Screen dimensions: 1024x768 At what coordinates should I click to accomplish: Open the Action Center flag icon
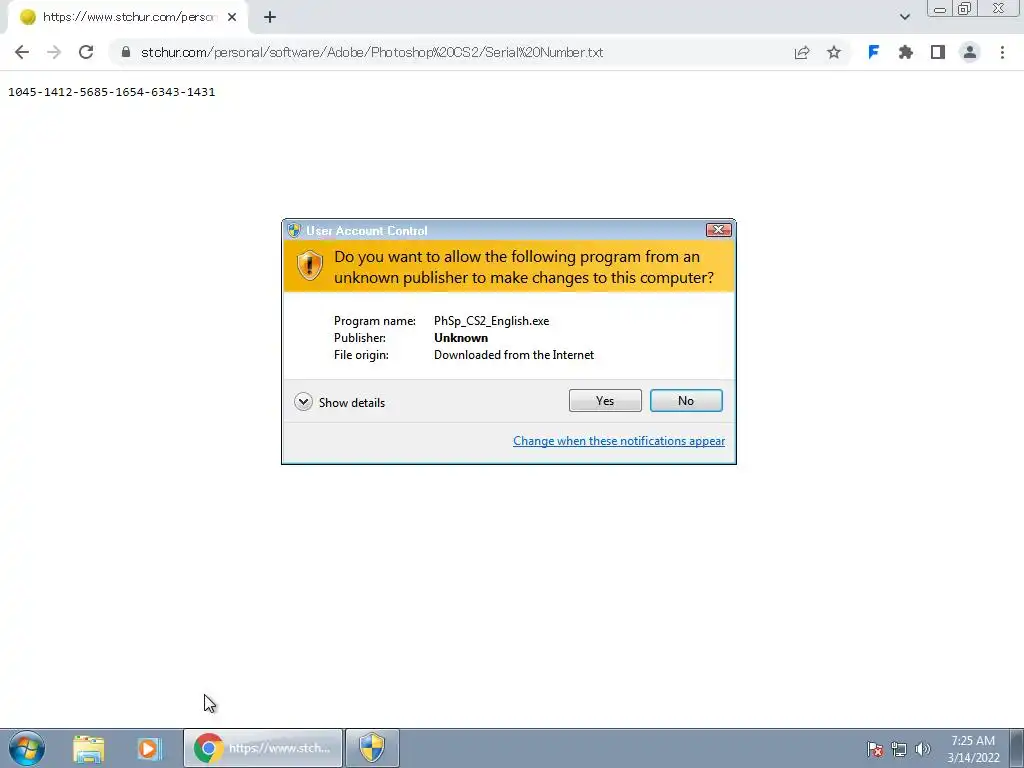(875, 749)
